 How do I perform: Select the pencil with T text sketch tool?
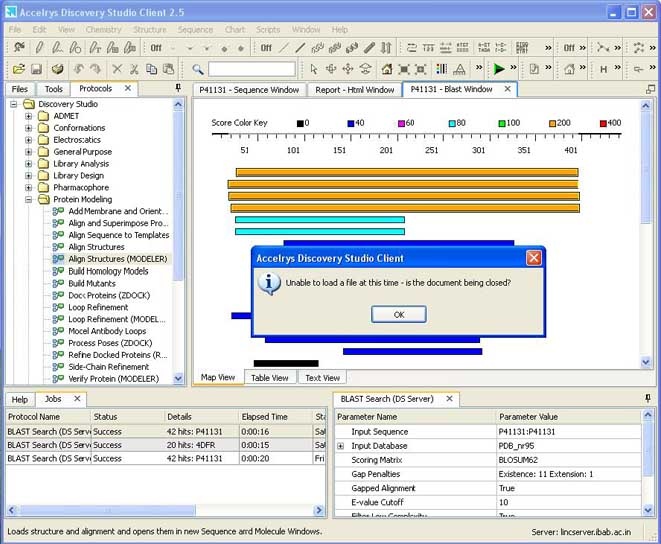[95, 47]
